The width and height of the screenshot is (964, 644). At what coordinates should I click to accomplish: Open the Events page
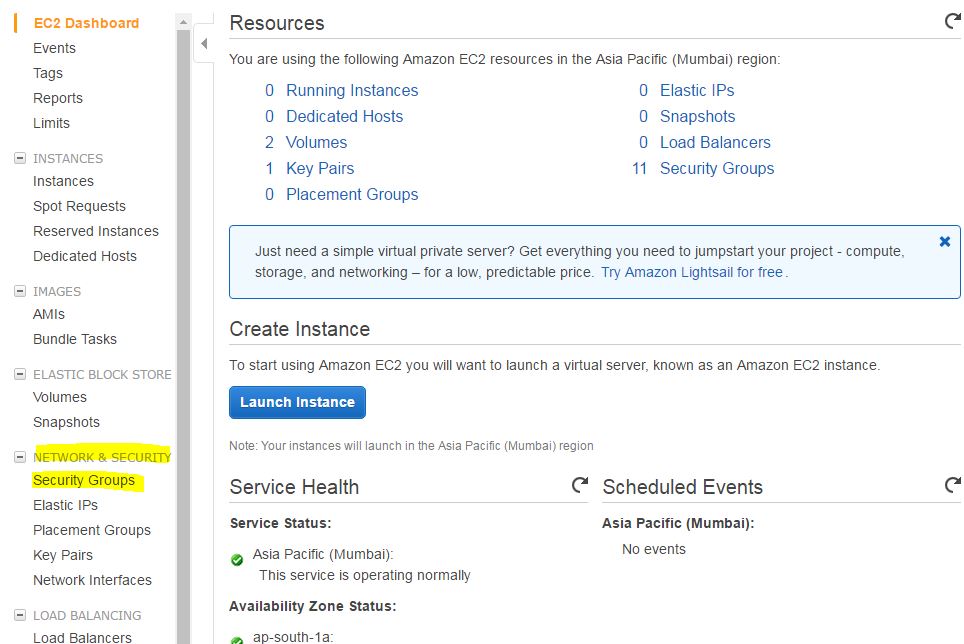tap(54, 47)
